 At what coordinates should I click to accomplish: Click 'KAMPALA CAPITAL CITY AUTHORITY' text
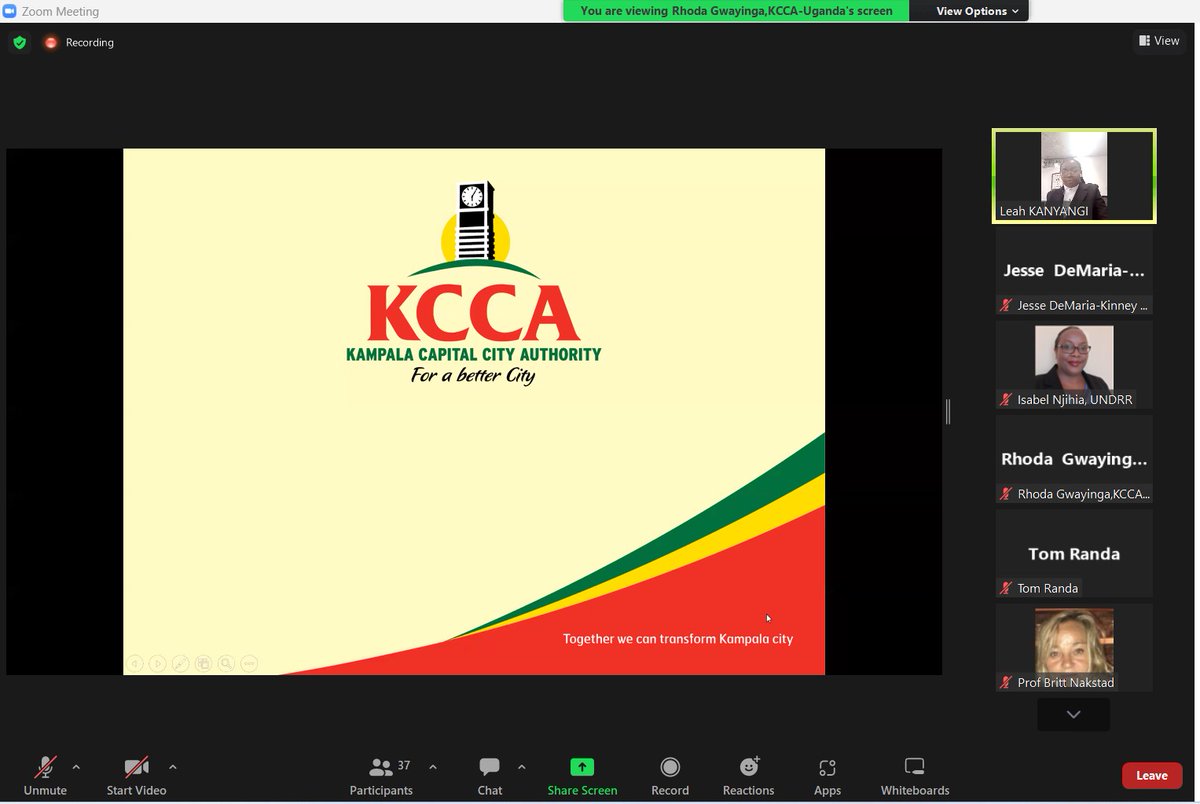coord(474,354)
